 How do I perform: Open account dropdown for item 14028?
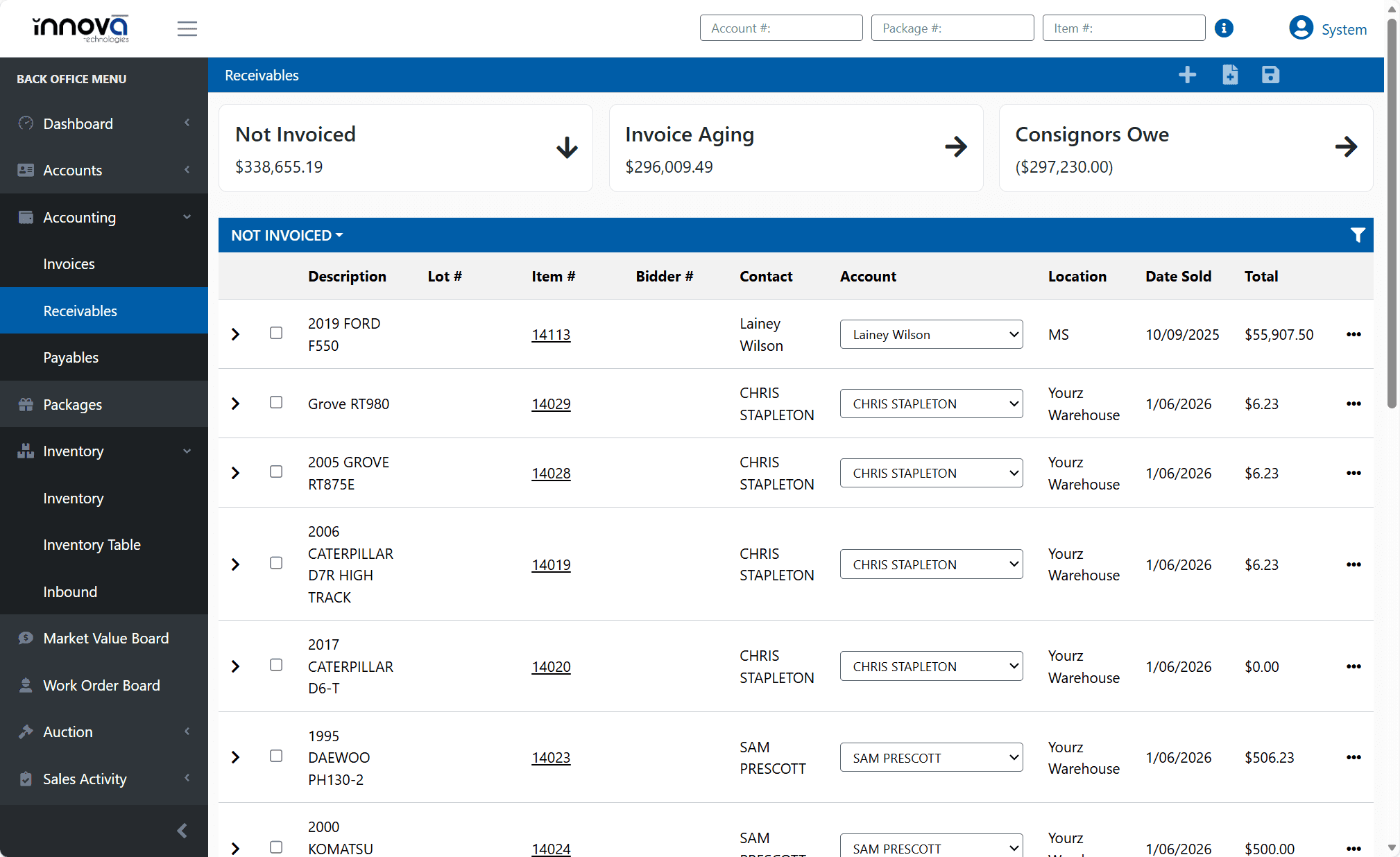[931, 473]
